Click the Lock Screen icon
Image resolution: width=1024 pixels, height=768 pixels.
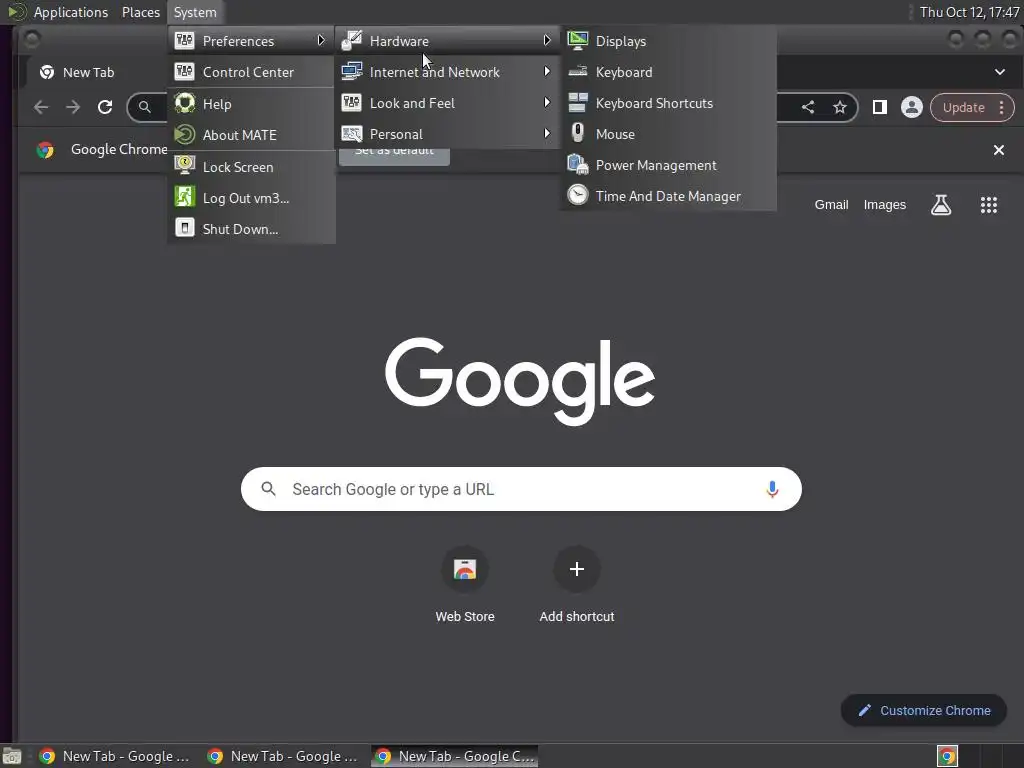[x=185, y=166]
